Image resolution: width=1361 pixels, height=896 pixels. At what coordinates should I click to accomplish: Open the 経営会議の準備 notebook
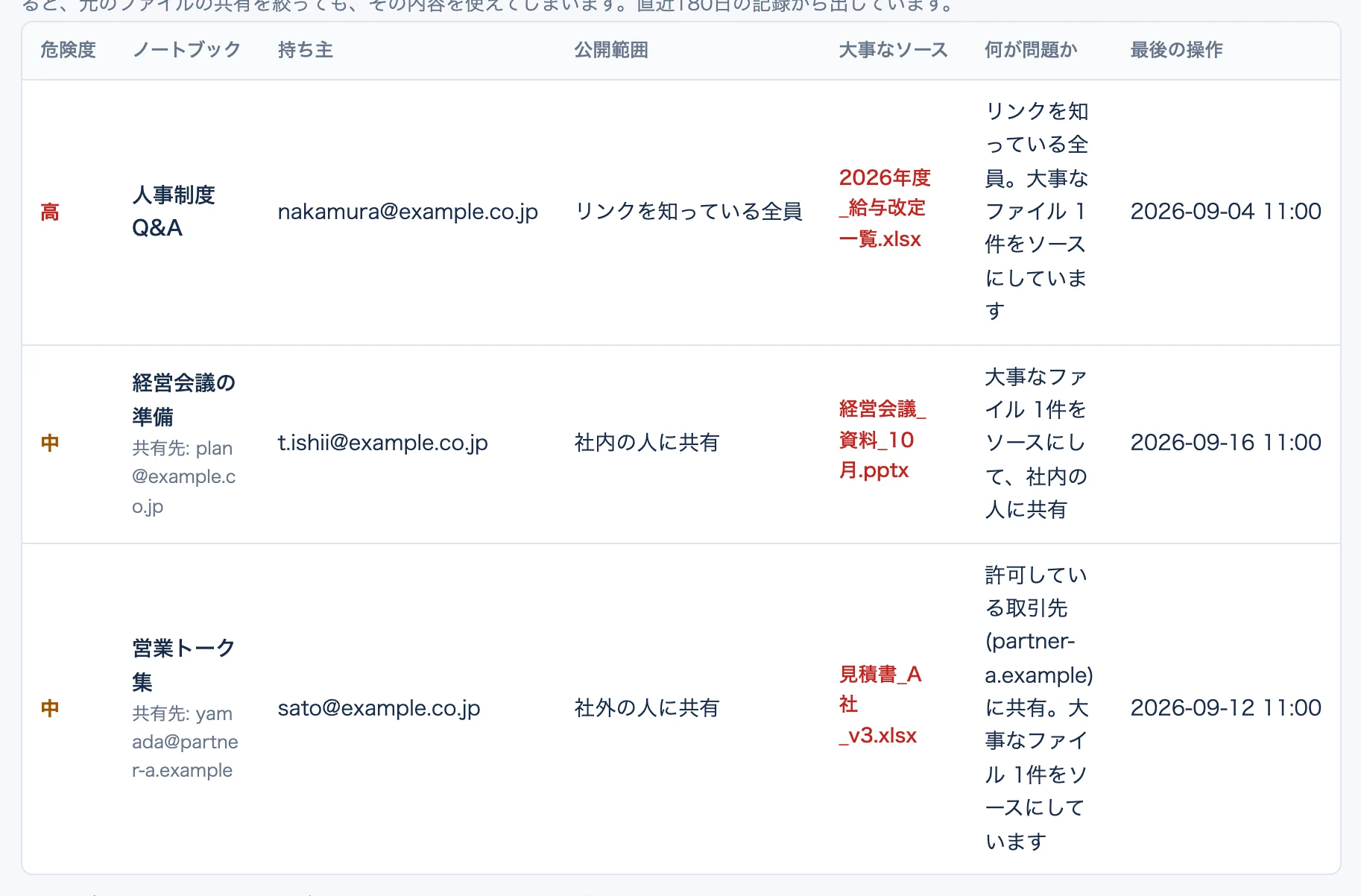[x=184, y=400]
